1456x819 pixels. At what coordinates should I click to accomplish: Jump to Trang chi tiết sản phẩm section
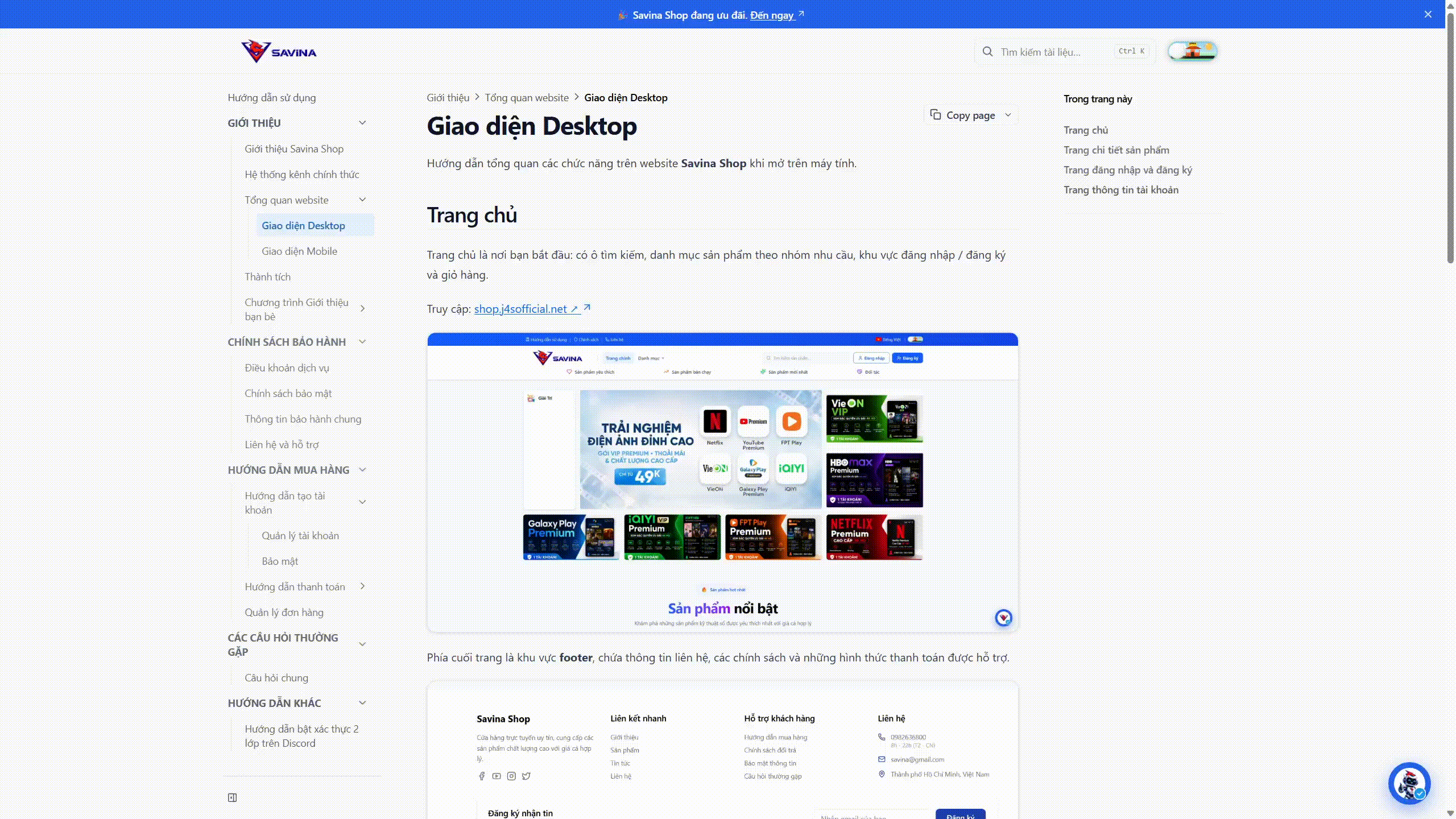coord(1116,150)
